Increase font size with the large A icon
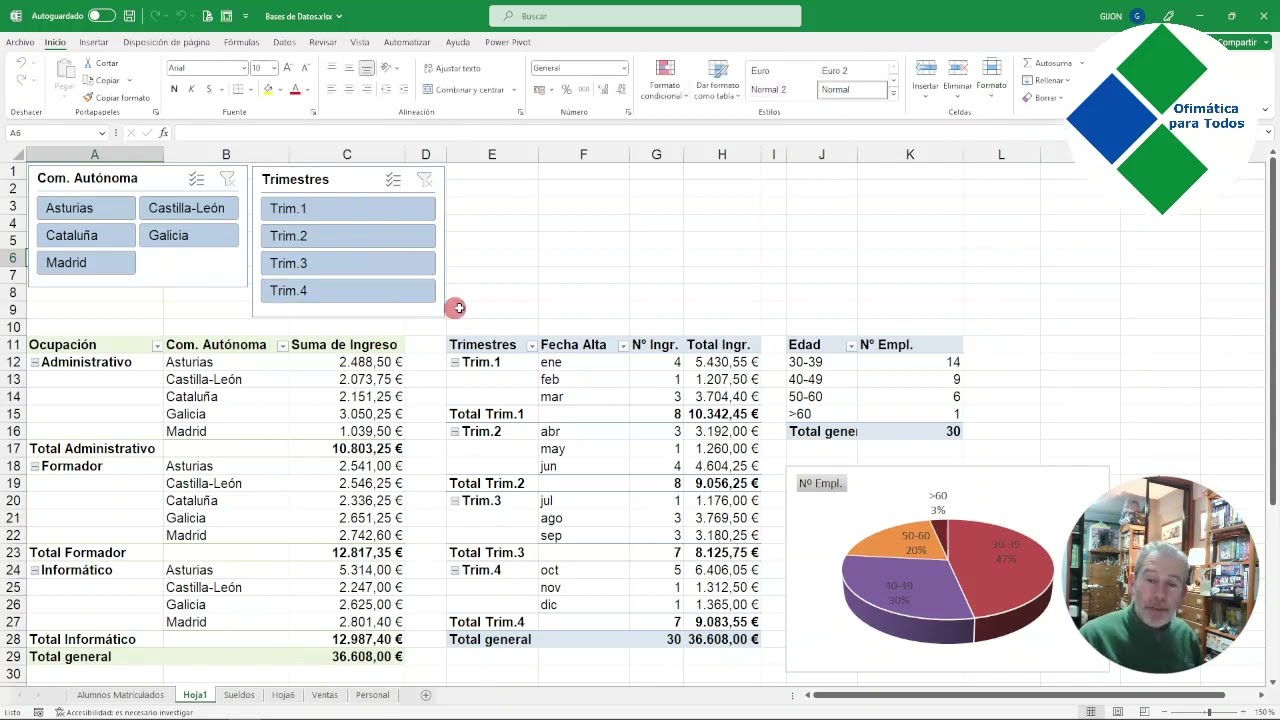This screenshot has width=1280, height=720. pyautogui.click(x=288, y=68)
